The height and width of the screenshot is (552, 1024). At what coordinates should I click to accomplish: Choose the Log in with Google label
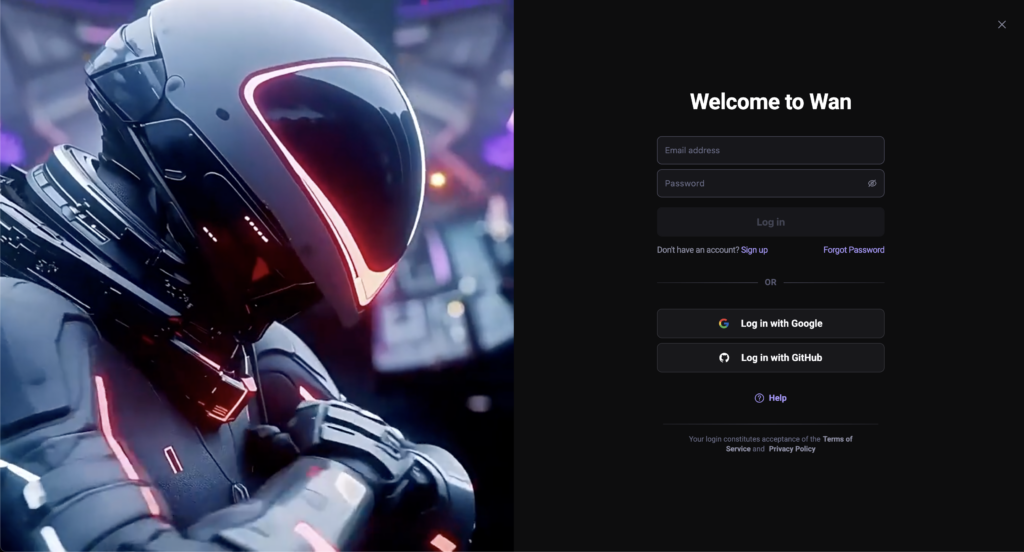[x=781, y=324]
